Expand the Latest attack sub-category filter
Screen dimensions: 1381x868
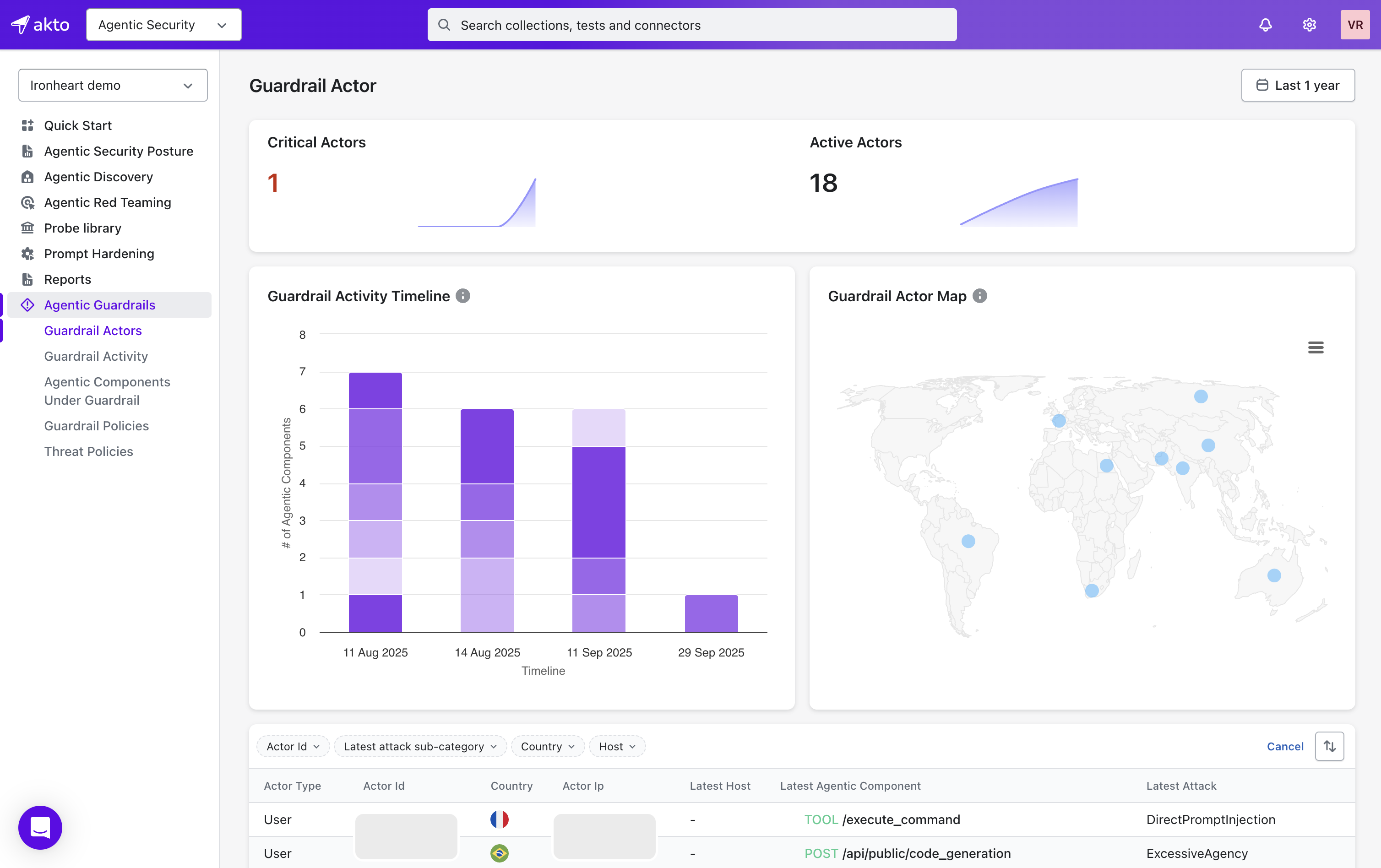coord(420,746)
